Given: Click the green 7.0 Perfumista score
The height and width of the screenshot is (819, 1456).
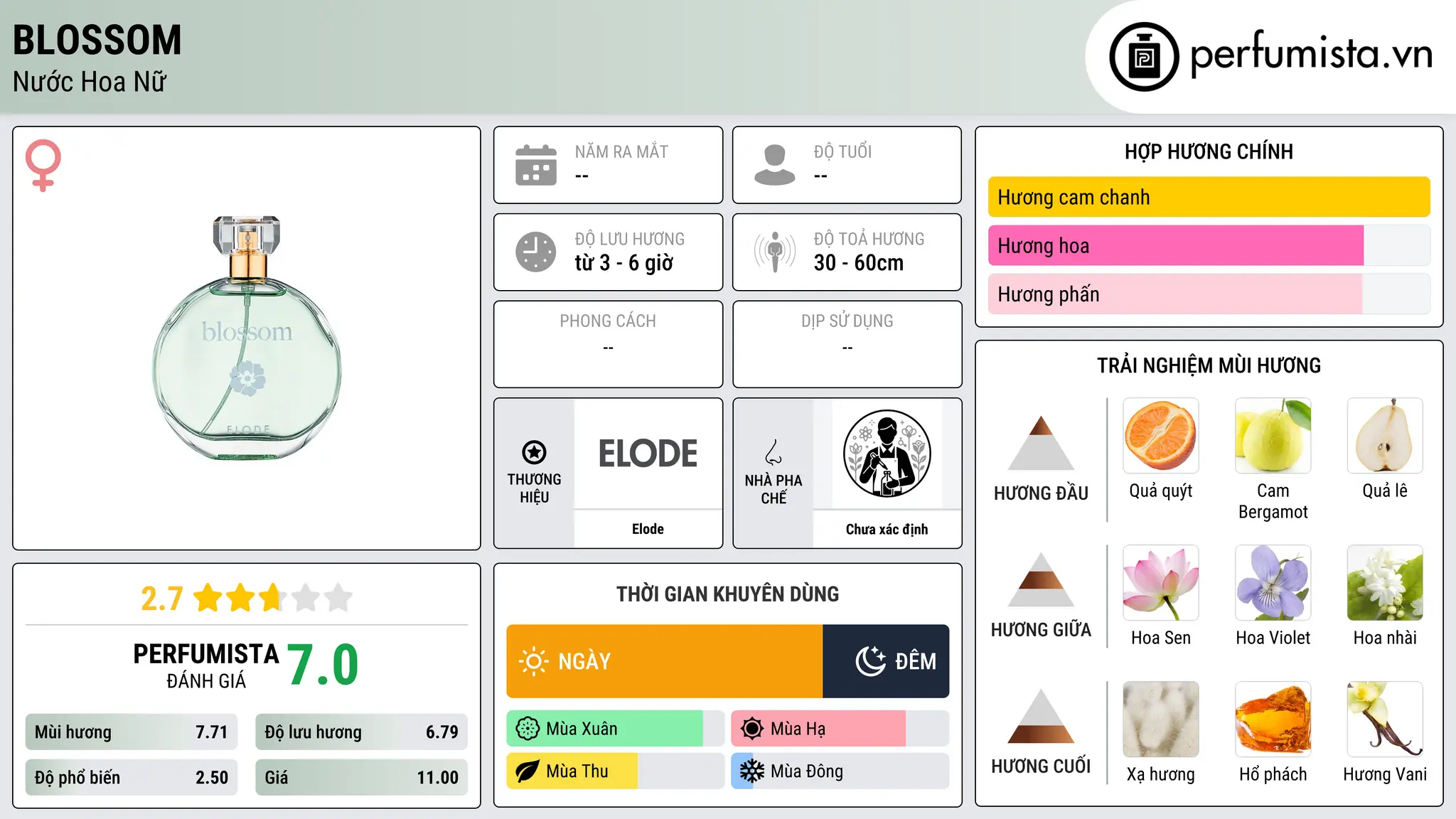Looking at the screenshot, I should (323, 665).
